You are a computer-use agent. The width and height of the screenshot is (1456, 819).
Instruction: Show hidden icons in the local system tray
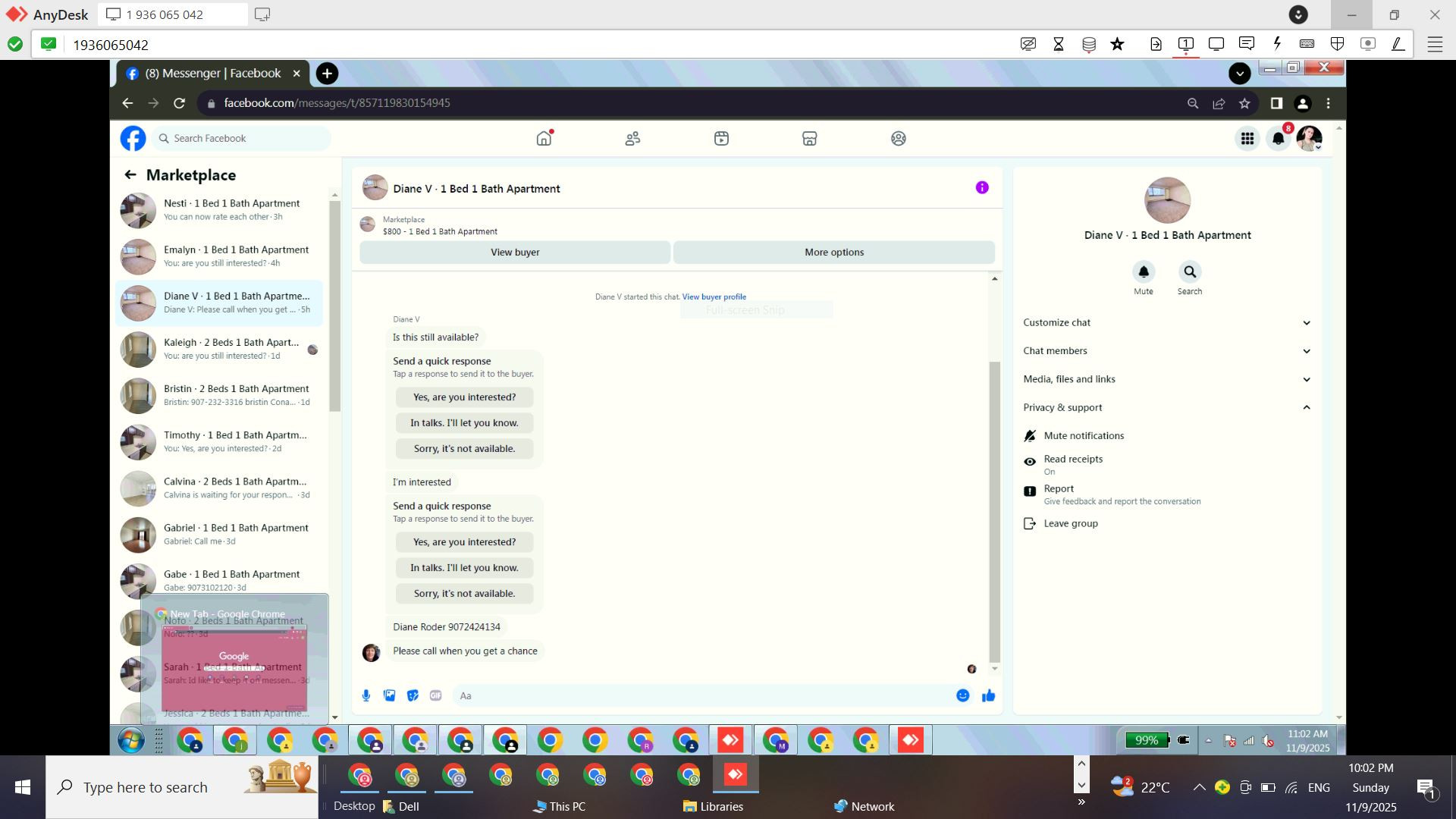point(1199,787)
